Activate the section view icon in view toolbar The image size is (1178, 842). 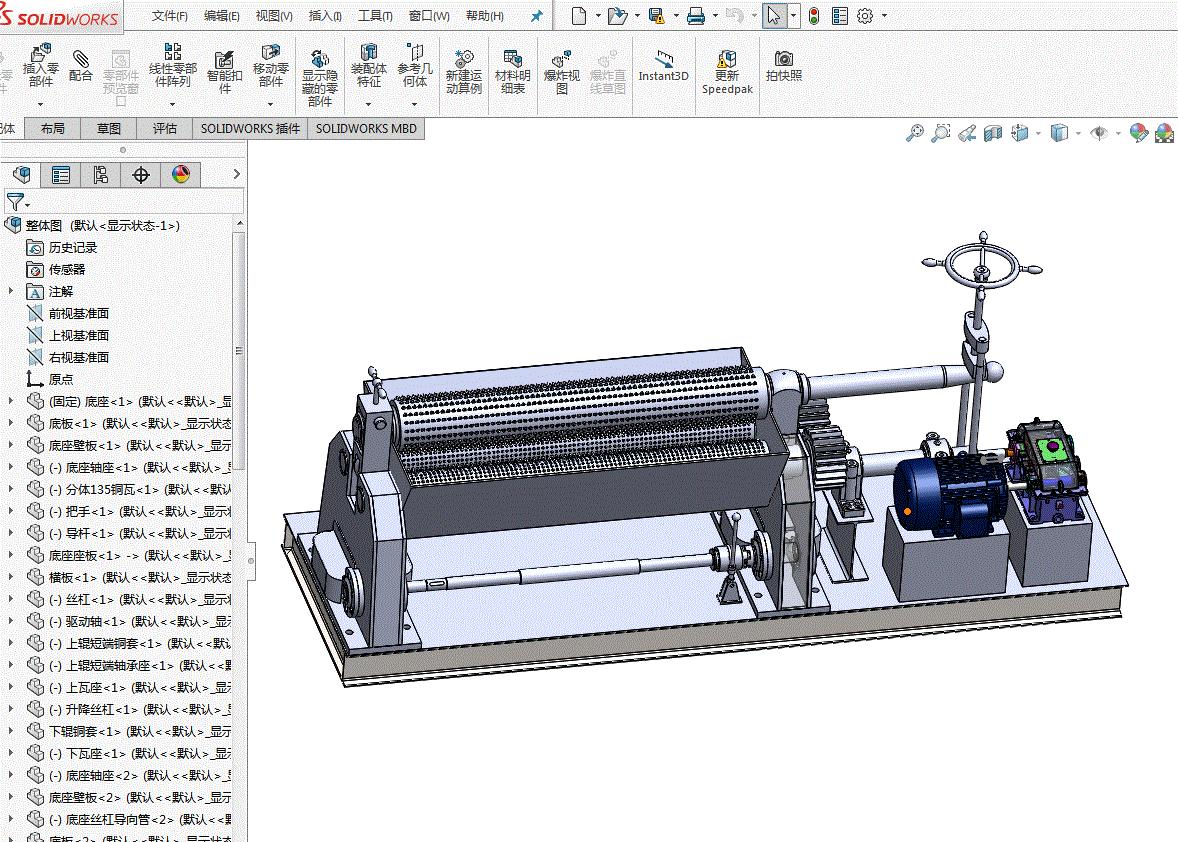pos(993,133)
